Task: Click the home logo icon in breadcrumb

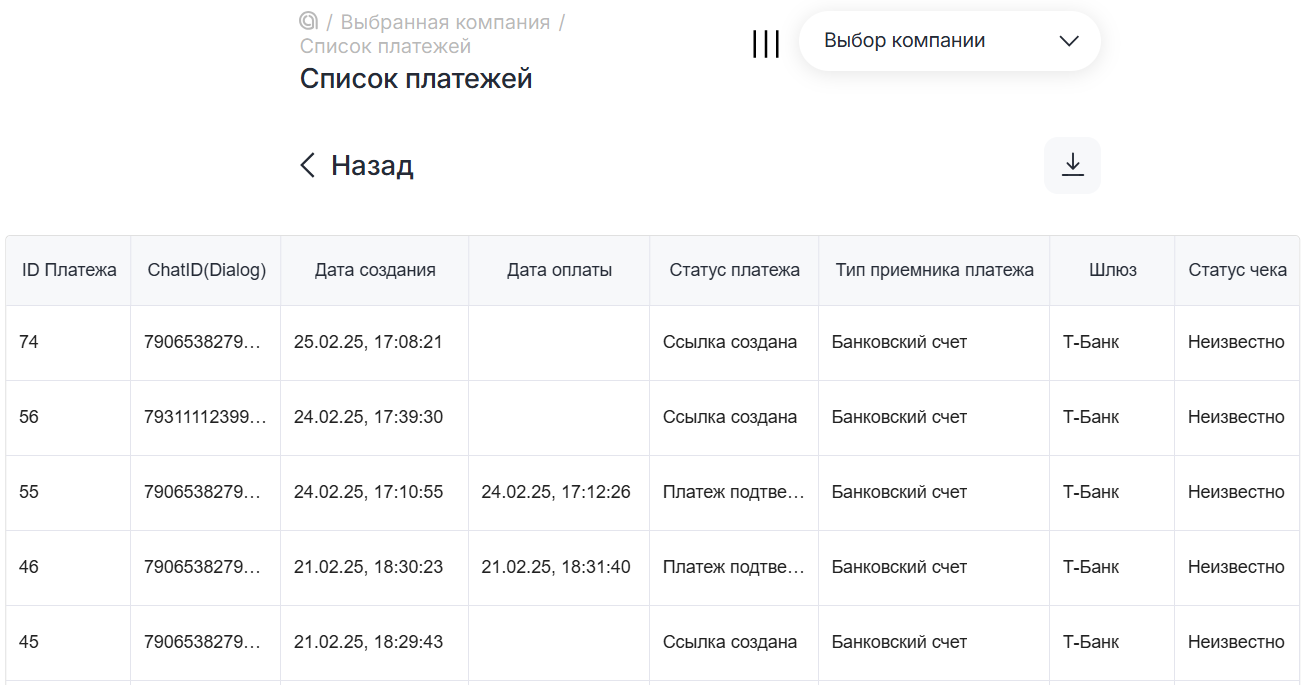Action: (308, 21)
